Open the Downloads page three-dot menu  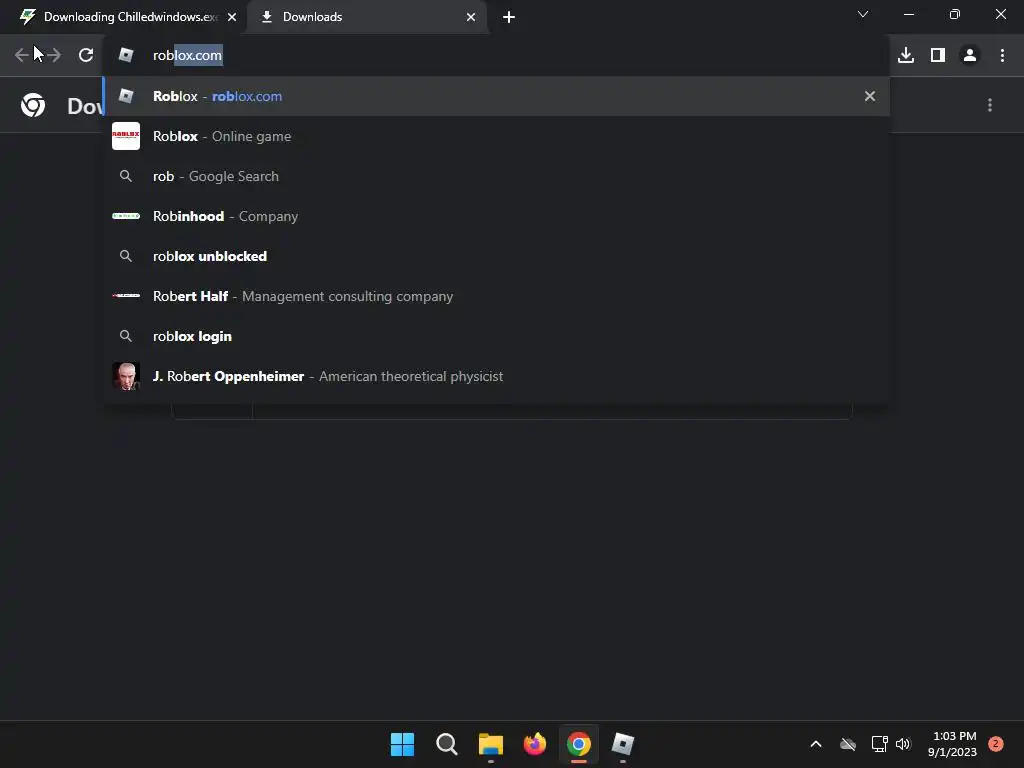pos(990,105)
